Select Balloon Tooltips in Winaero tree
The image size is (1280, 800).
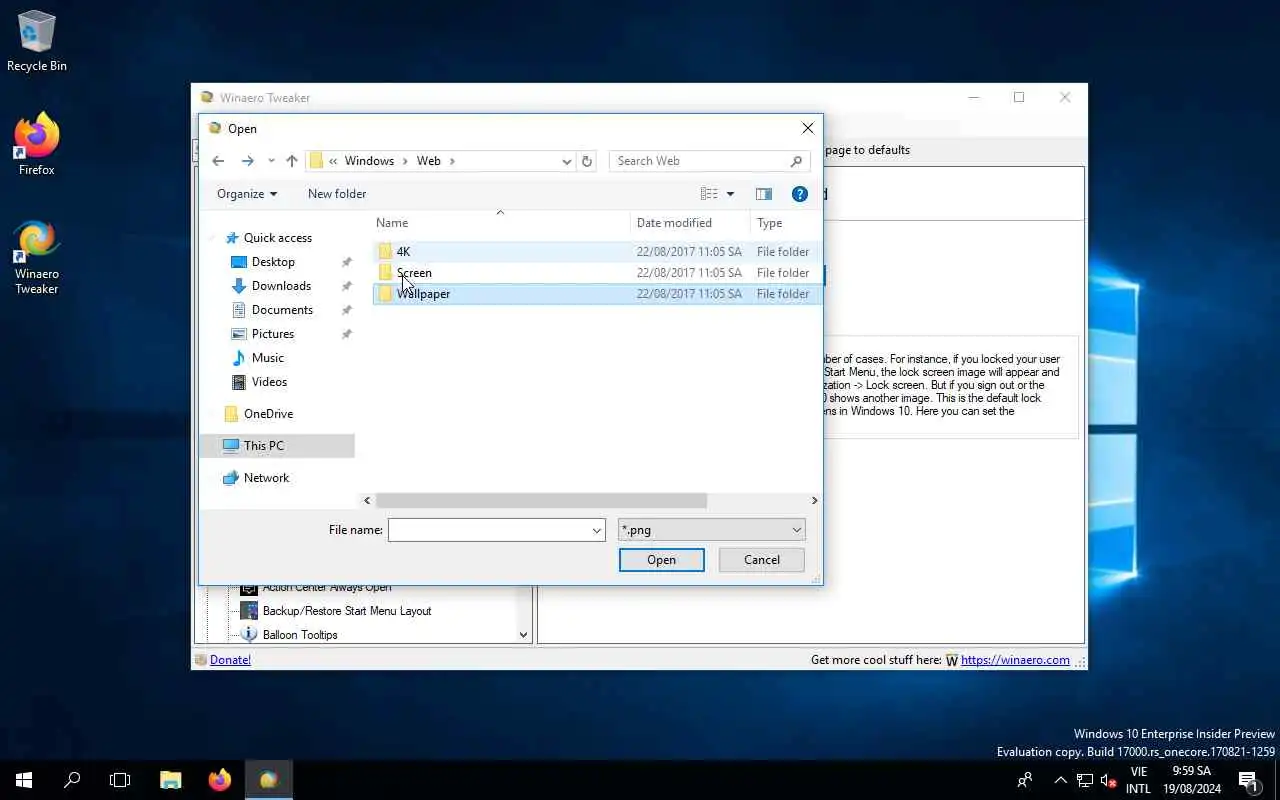(289, 635)
